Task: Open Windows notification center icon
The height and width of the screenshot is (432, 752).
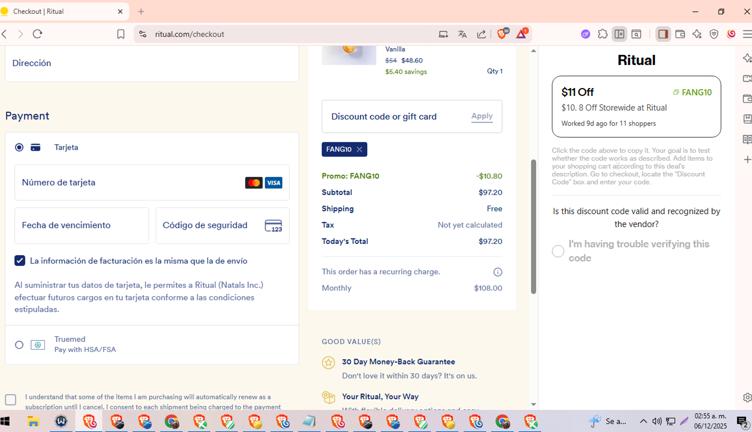Action: (742, 421)
